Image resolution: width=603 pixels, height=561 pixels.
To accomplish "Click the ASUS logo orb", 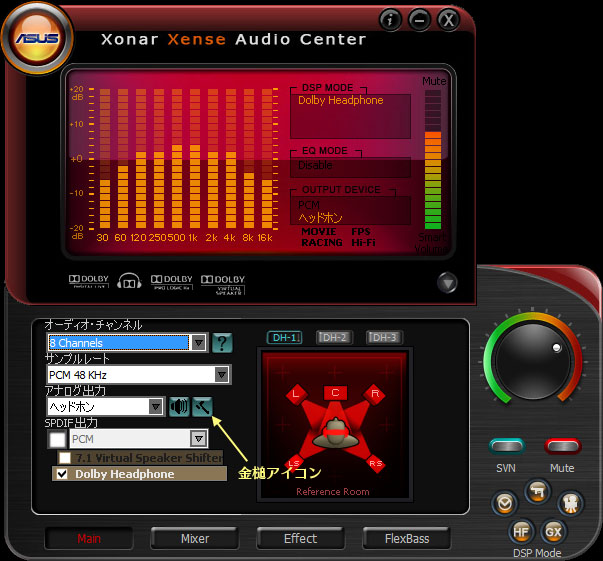I will [x=37, y=38].
